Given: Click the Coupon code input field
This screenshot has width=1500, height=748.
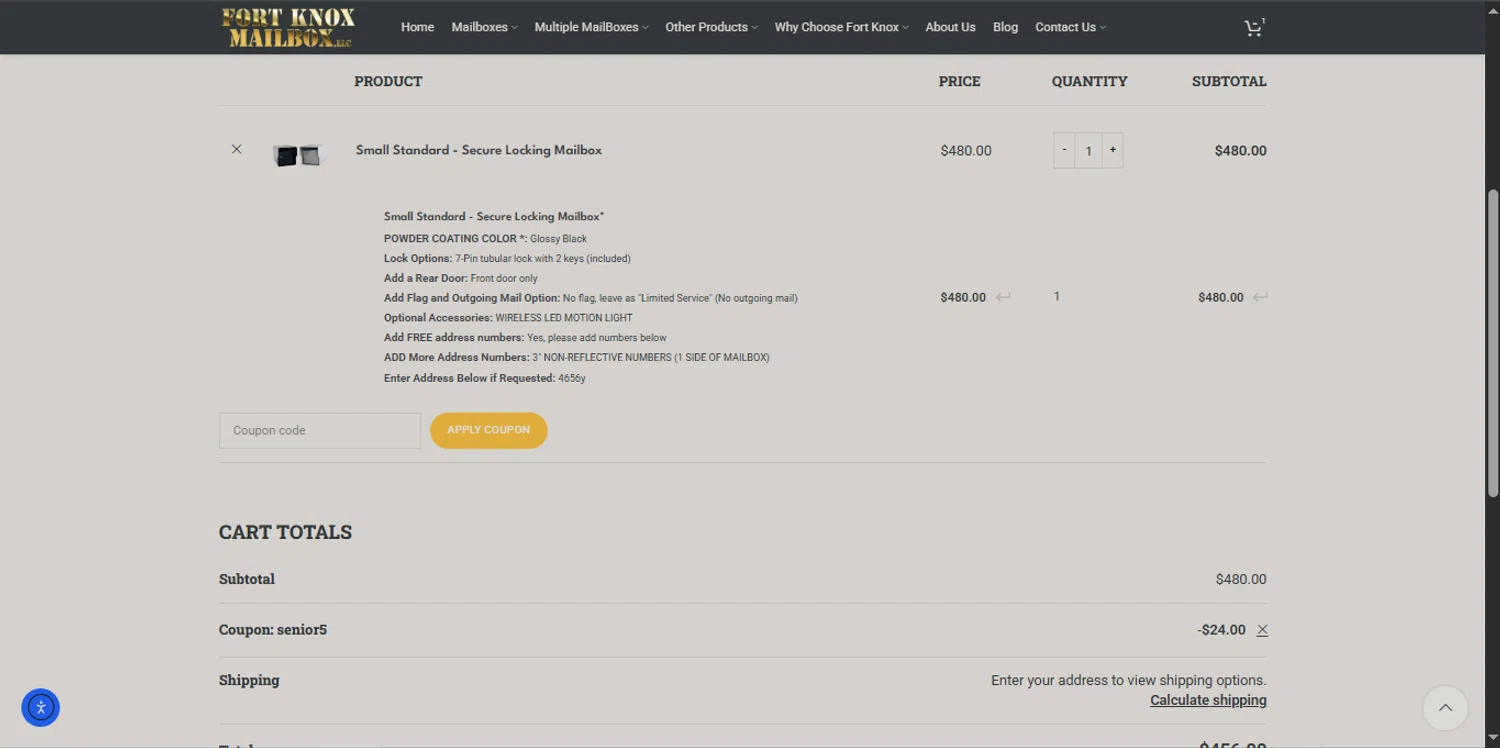Looking at the screenshot, I should 320,430.
